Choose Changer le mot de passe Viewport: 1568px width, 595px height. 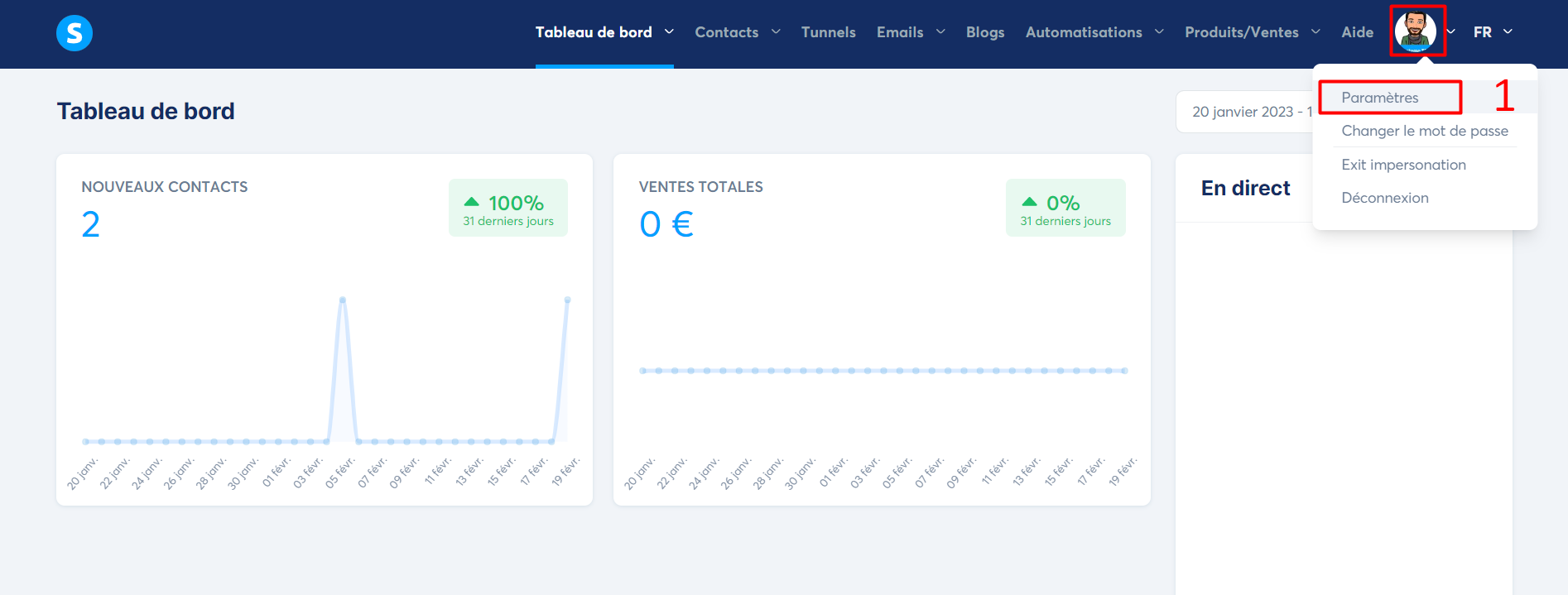(x=1425, y=131)
